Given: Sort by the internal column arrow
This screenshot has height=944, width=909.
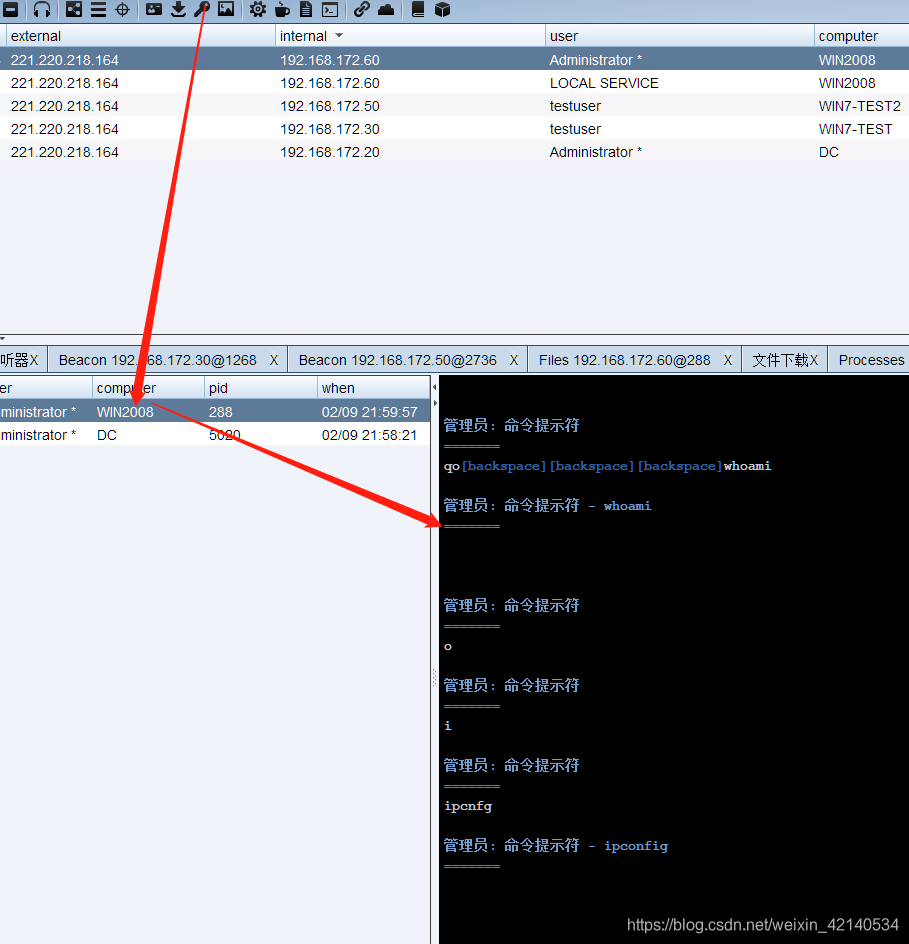Looking at the screenshot, I should (x=339, y=36).
